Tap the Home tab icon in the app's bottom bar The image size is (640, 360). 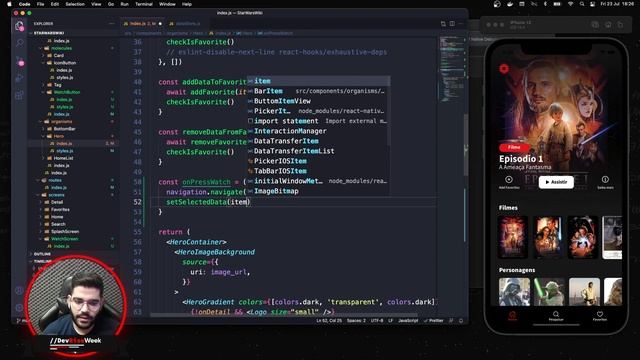click(512, 315)
